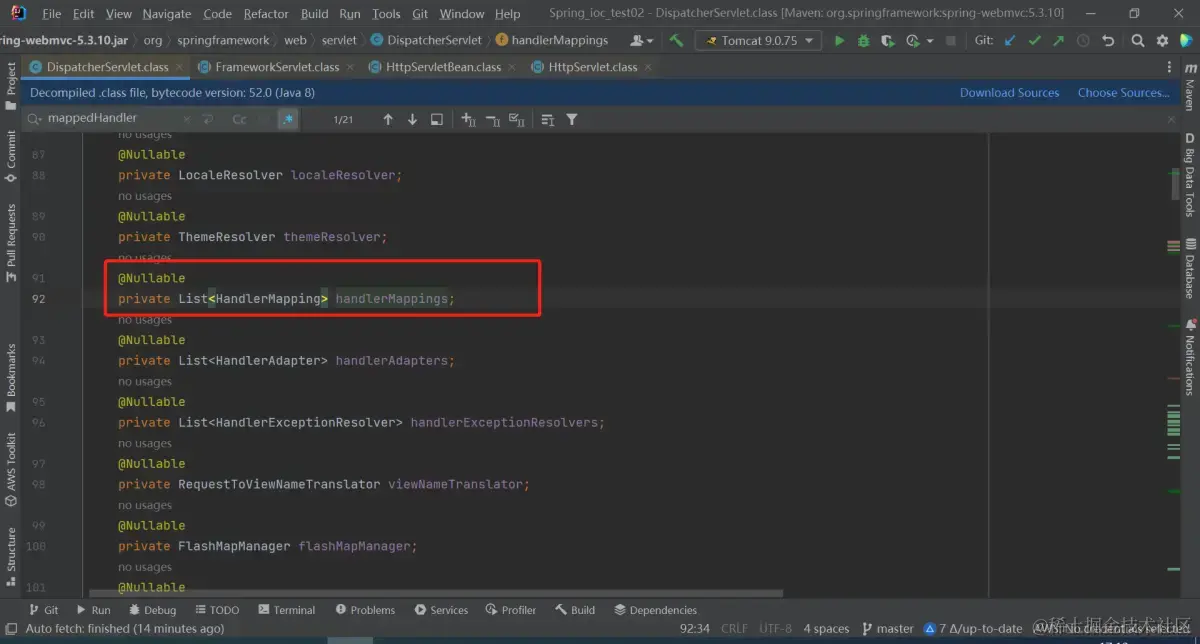Close the DispatcherServlet.class tab
1200x644 pixels.
[180, 67]
